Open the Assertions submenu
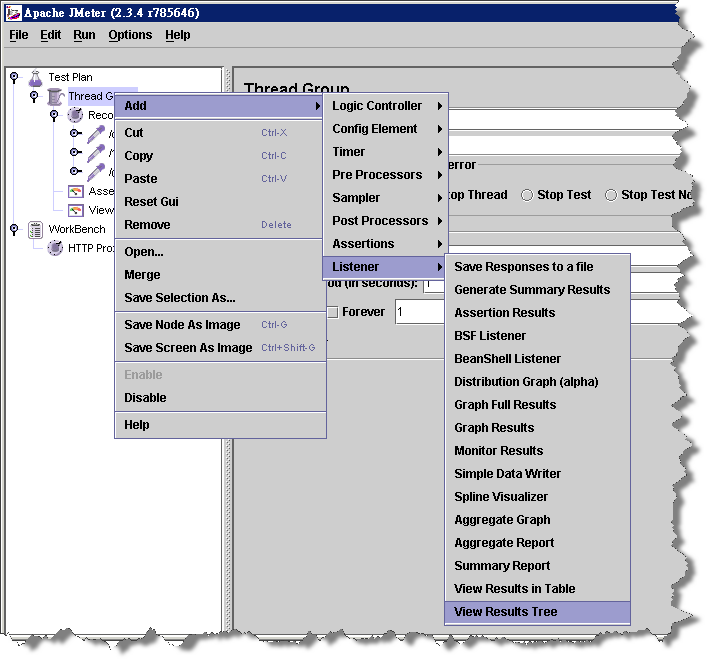The image size is (707, 659). (x=386, y=244)
